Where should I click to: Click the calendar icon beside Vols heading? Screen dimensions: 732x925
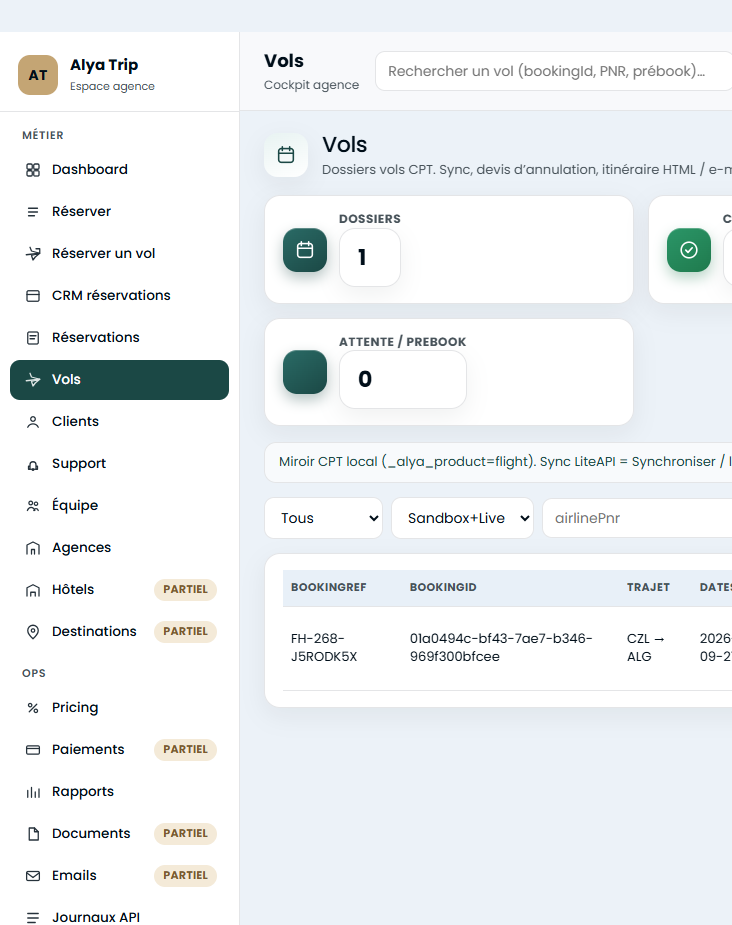(286, 155)
